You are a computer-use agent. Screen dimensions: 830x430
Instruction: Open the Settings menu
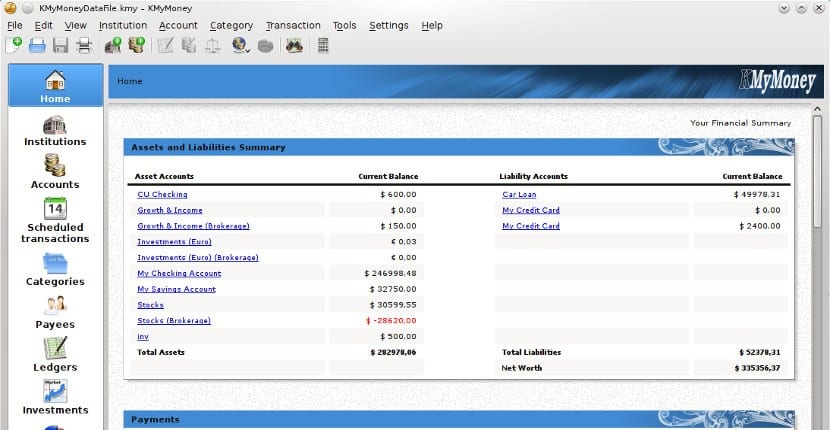[389, 25]
